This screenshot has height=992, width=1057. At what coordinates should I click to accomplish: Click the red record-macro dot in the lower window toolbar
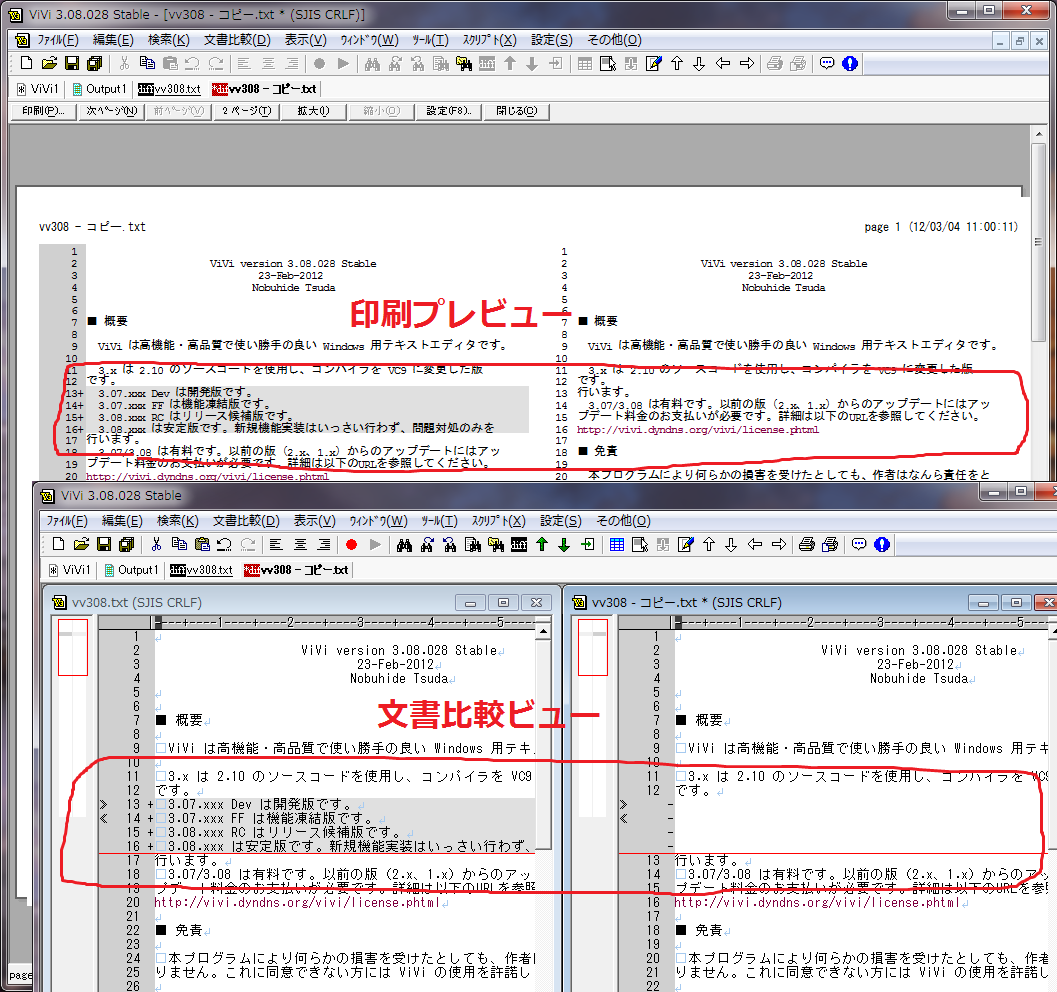pos(351,545)
